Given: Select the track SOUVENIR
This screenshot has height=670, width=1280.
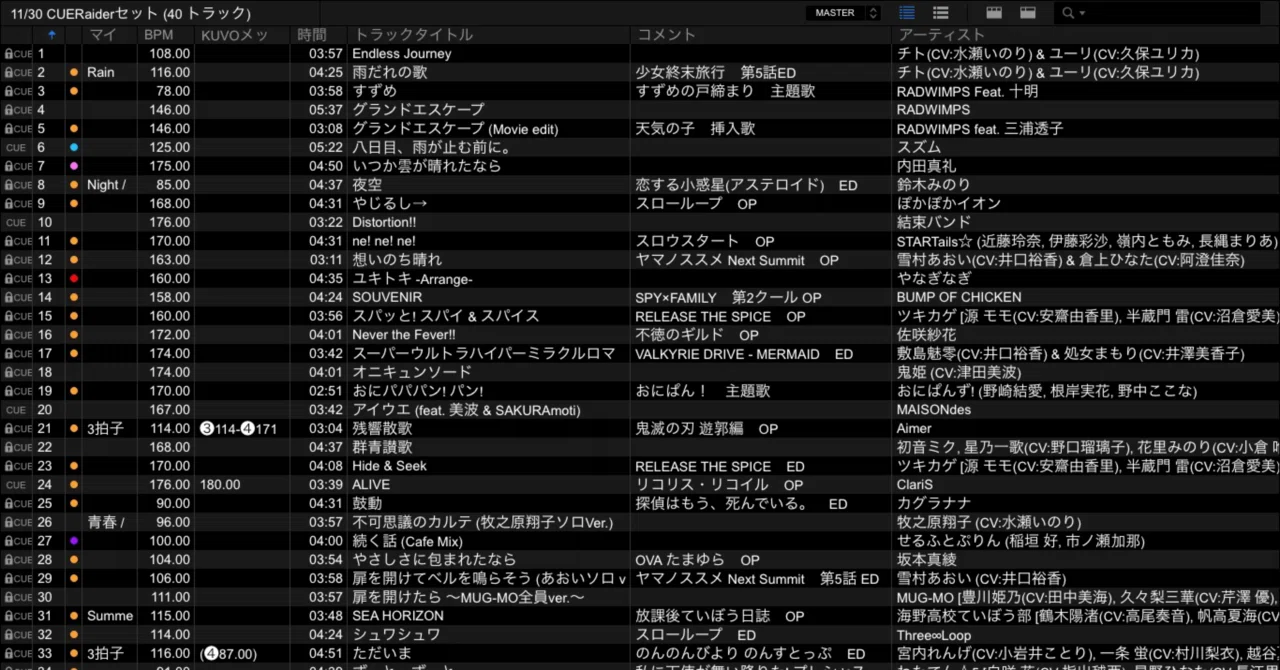Looking at the screenshot, I should [x=387, y=298].
